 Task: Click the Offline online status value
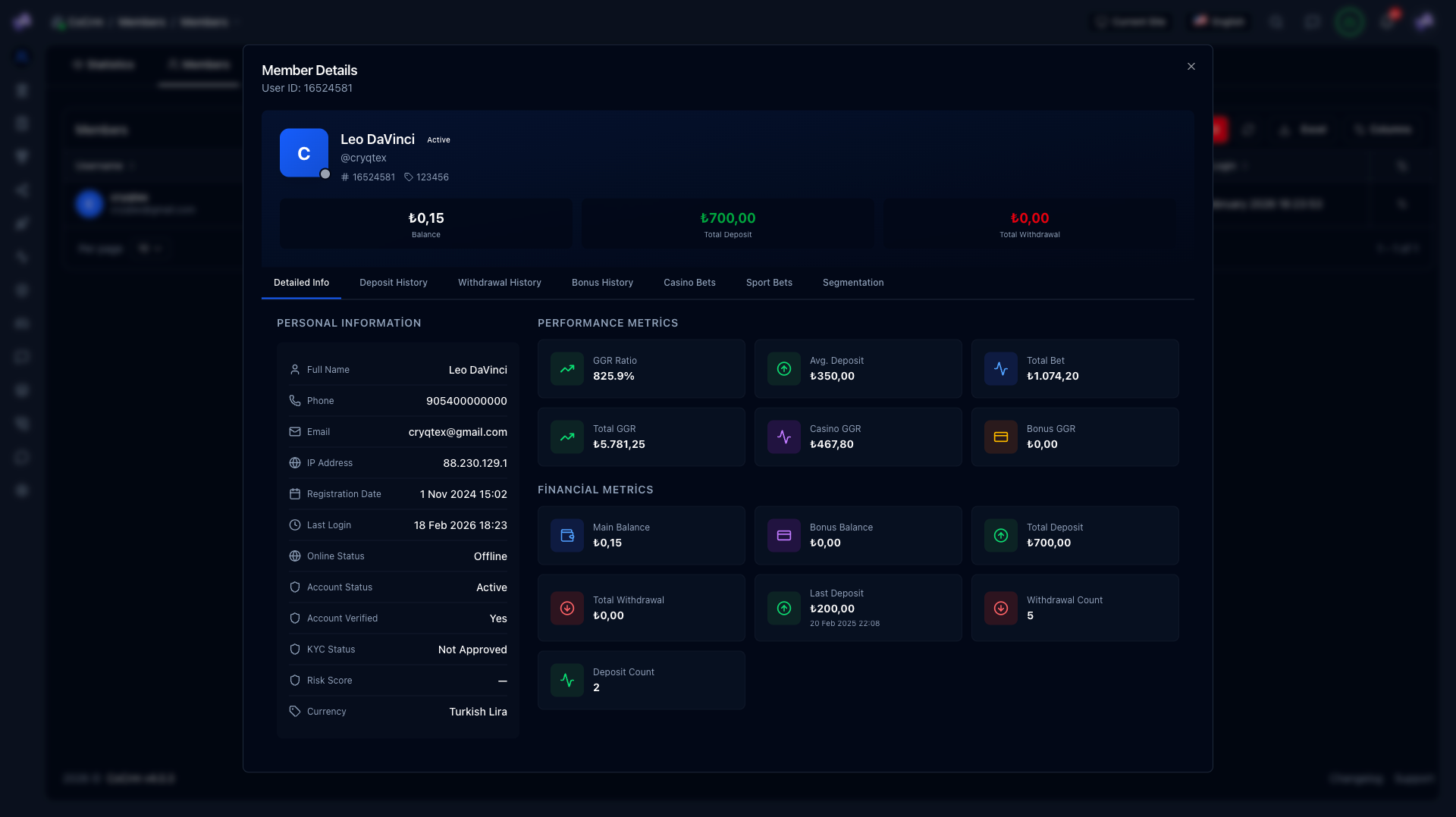pyautogui.click(x=491, y=556)
